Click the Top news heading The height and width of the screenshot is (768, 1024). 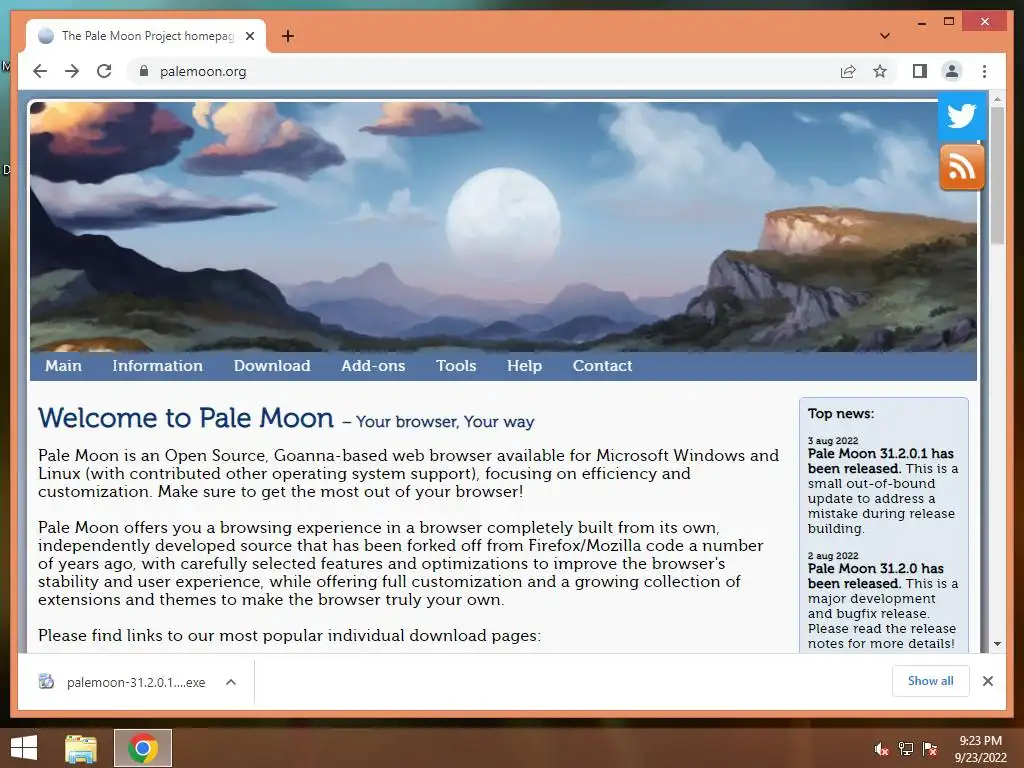[840, 413]
